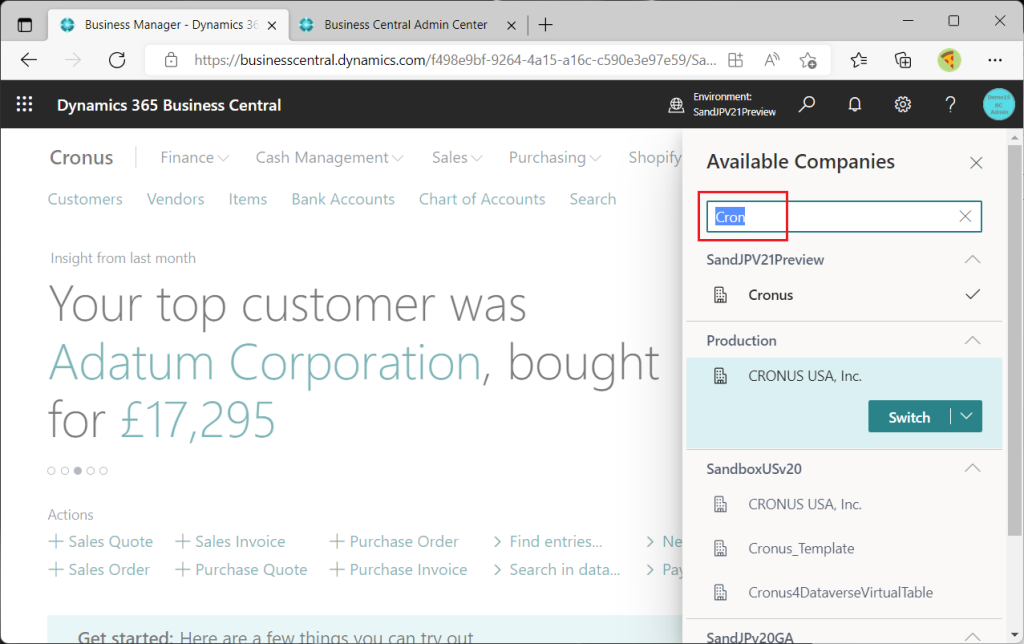The image size is (1024, 644).
Task: Collapse the SandJPV21Preview environment group
Action: pyautogui.click(x=972, y=259)
